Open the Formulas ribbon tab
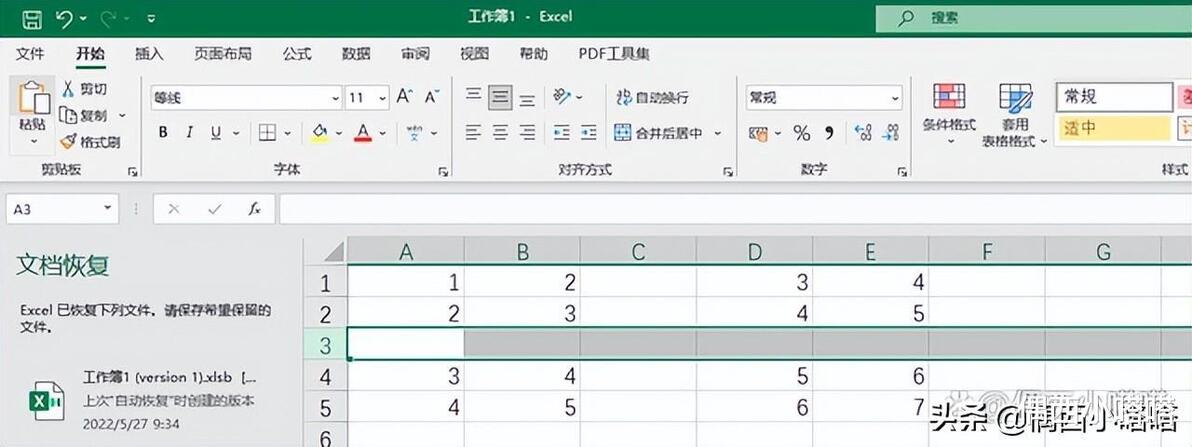Screen dimensions: 1192x447 [296, 54]
